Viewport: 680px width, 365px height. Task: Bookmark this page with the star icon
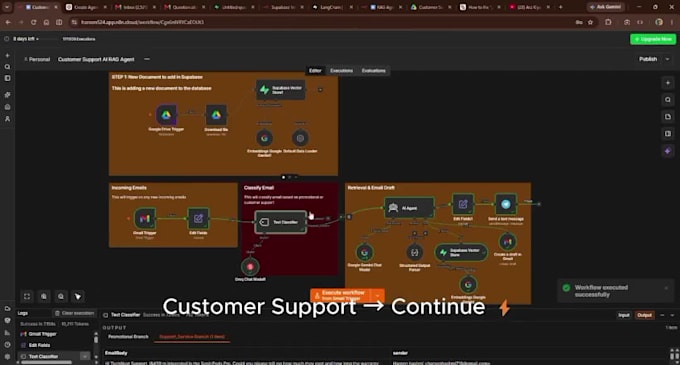[x=590, y=22]
